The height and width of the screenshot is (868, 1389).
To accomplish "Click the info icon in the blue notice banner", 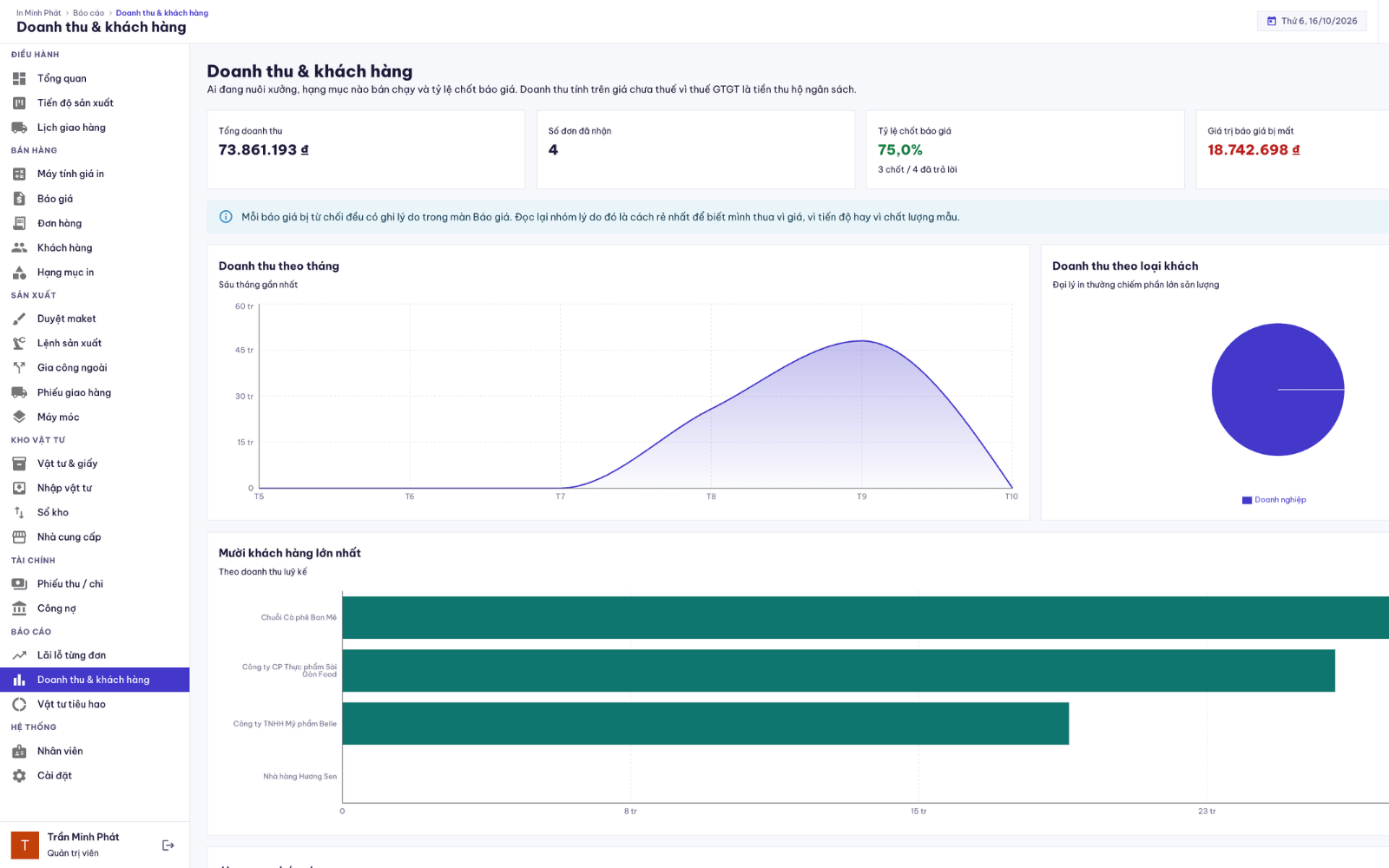I will [226, 217].
